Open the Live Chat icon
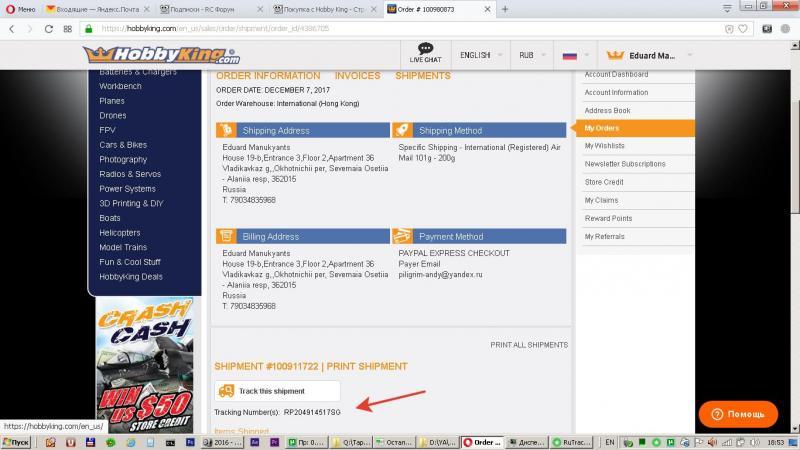 (425, 54)
